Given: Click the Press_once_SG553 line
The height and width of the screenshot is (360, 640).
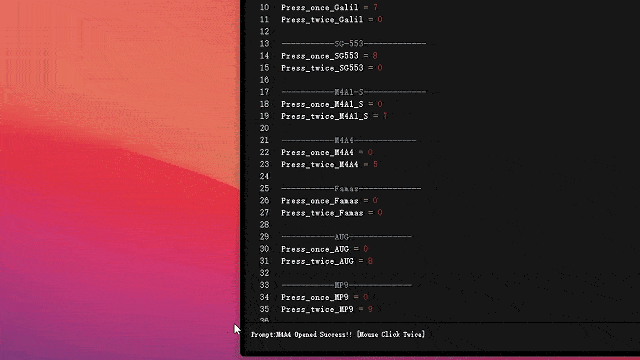Looking at the screenshot, I should (329, 56).
